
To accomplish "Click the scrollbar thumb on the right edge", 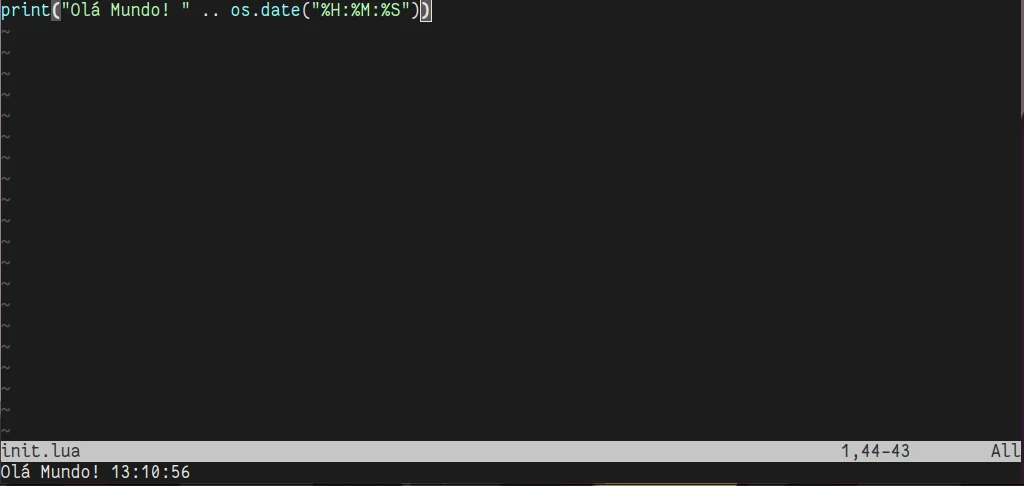I will [x=1021, y=59].
